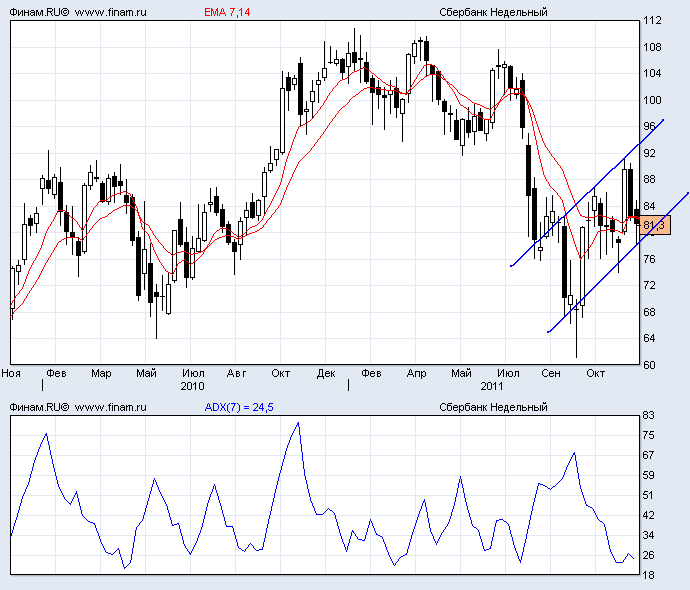Click the 34 value on ADX axis
This screenshot has height=590, width=690.
[x=649, y=535]
